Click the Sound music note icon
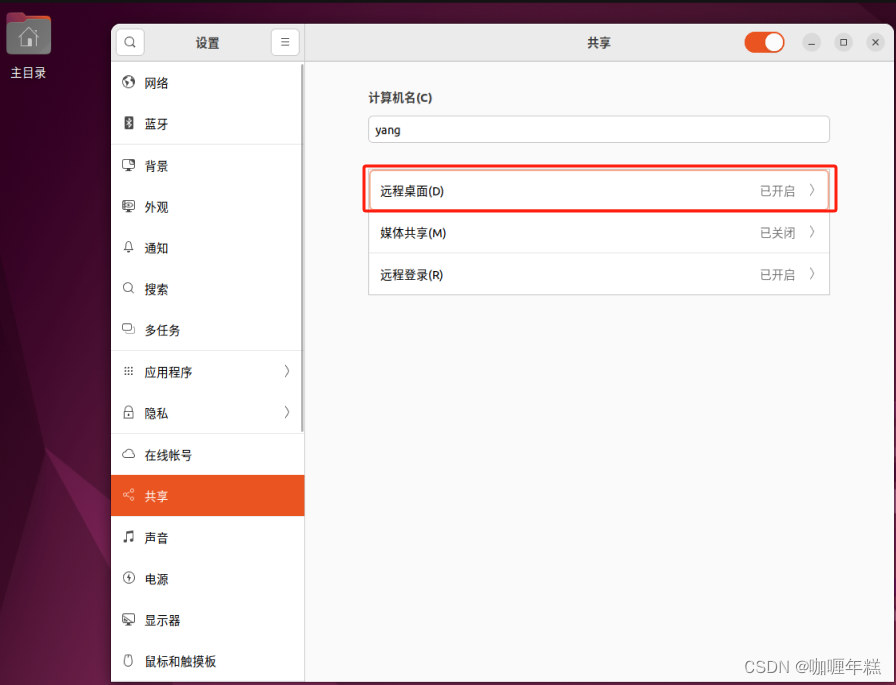Image resolution: width=896 pixels, height=685 pixels. pos(129,536)
